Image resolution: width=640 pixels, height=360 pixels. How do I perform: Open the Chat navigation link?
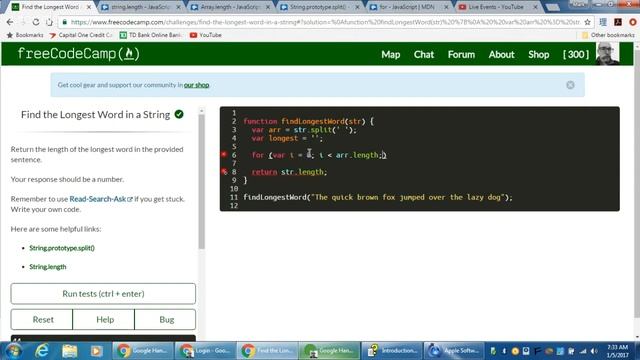tap(424, 54)
